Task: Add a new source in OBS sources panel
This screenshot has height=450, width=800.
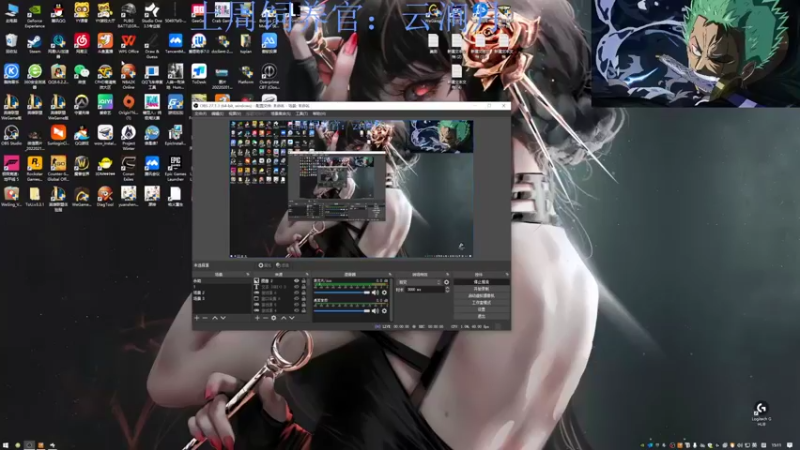Action: coord(257,318)
